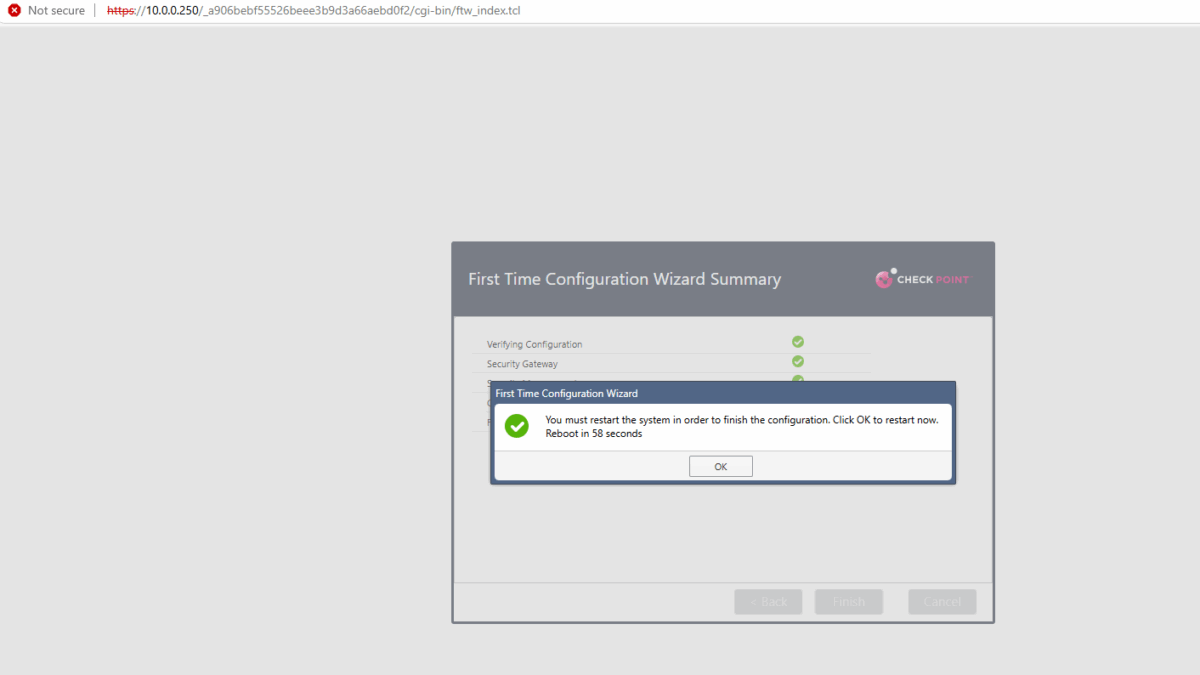This screenshot has width=1200, height=675.
Task: Click the disabled Cancel button
Action: coord(941,601)
